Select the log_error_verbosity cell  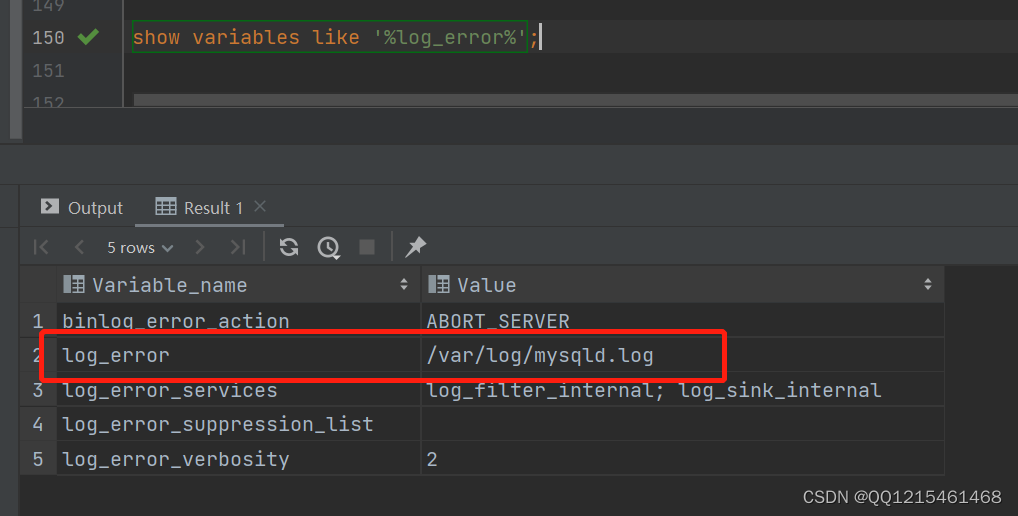pos(239,459)
